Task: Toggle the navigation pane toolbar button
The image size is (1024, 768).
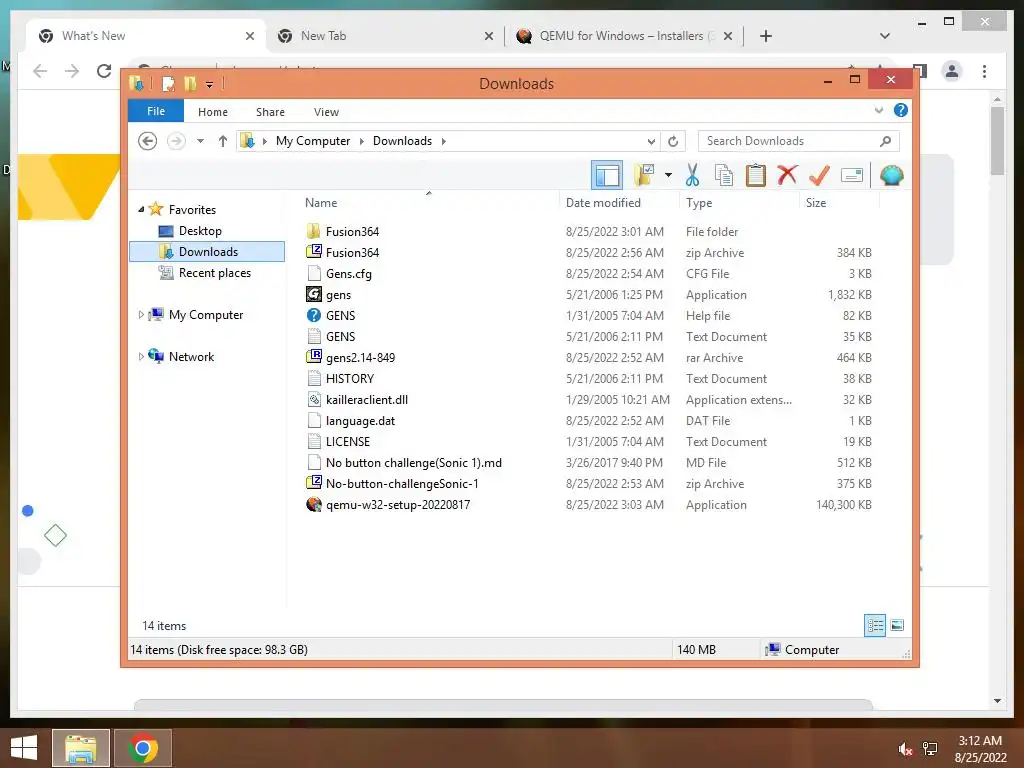Action: (607, 175)
